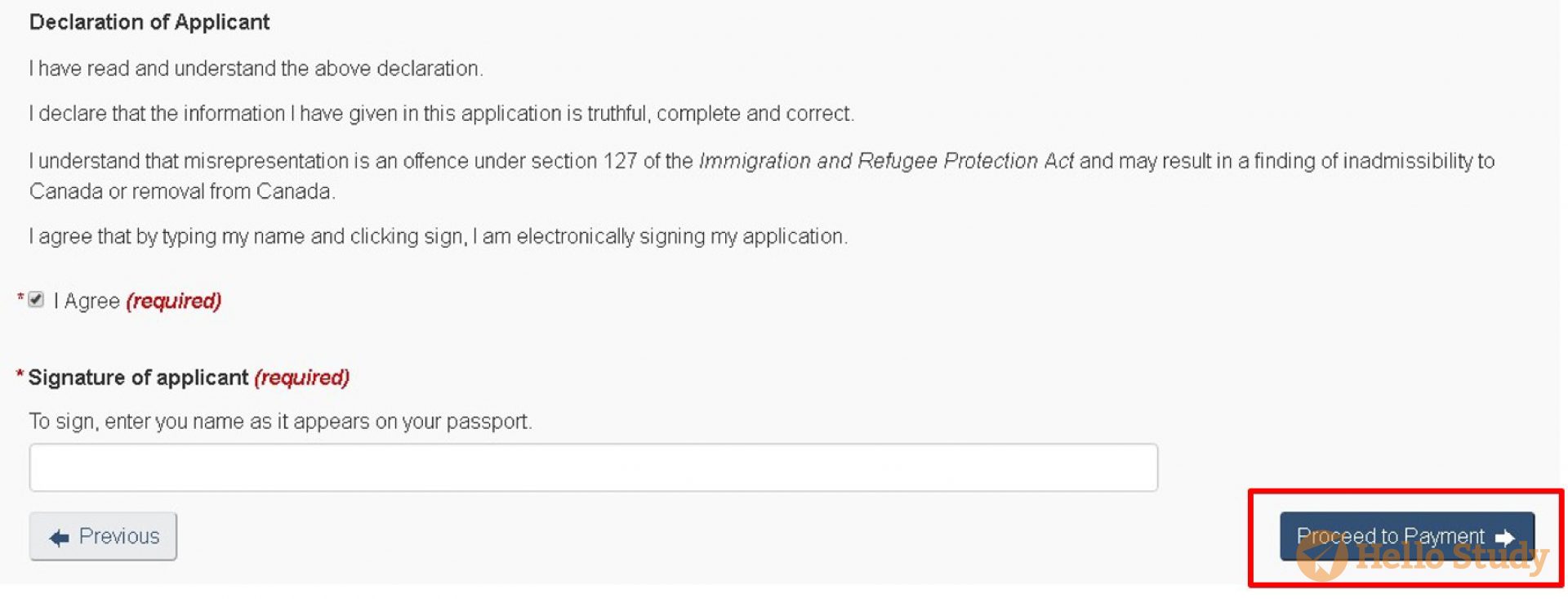Click the red asterisk beside I Agree
Screen dimensions: 1568x599
(x=20, y=298)
